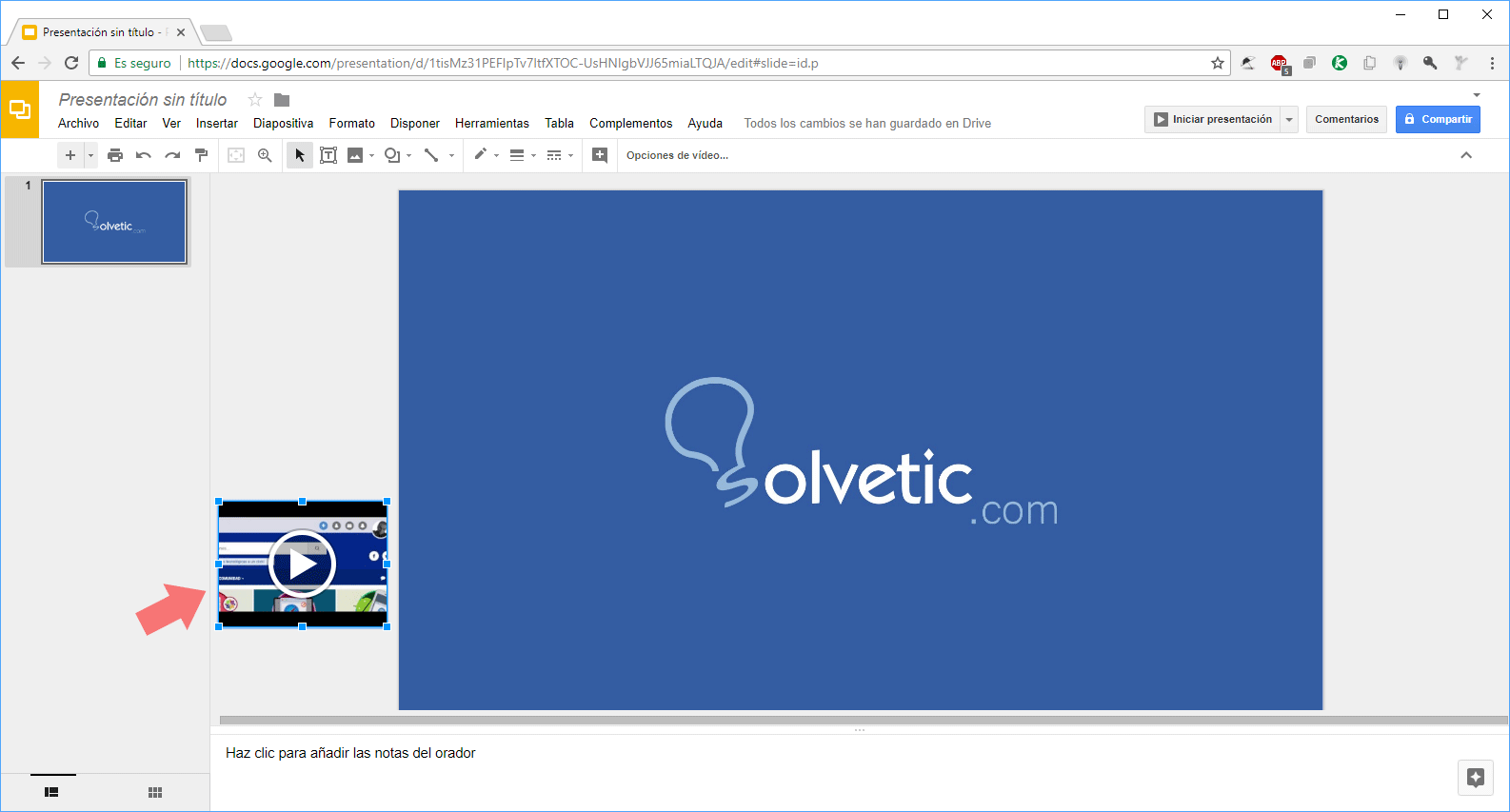The width and height of the screenshot is (1510, 812).
Task: Open the Chrome three-dot menu
Action: pos(1492,63)
